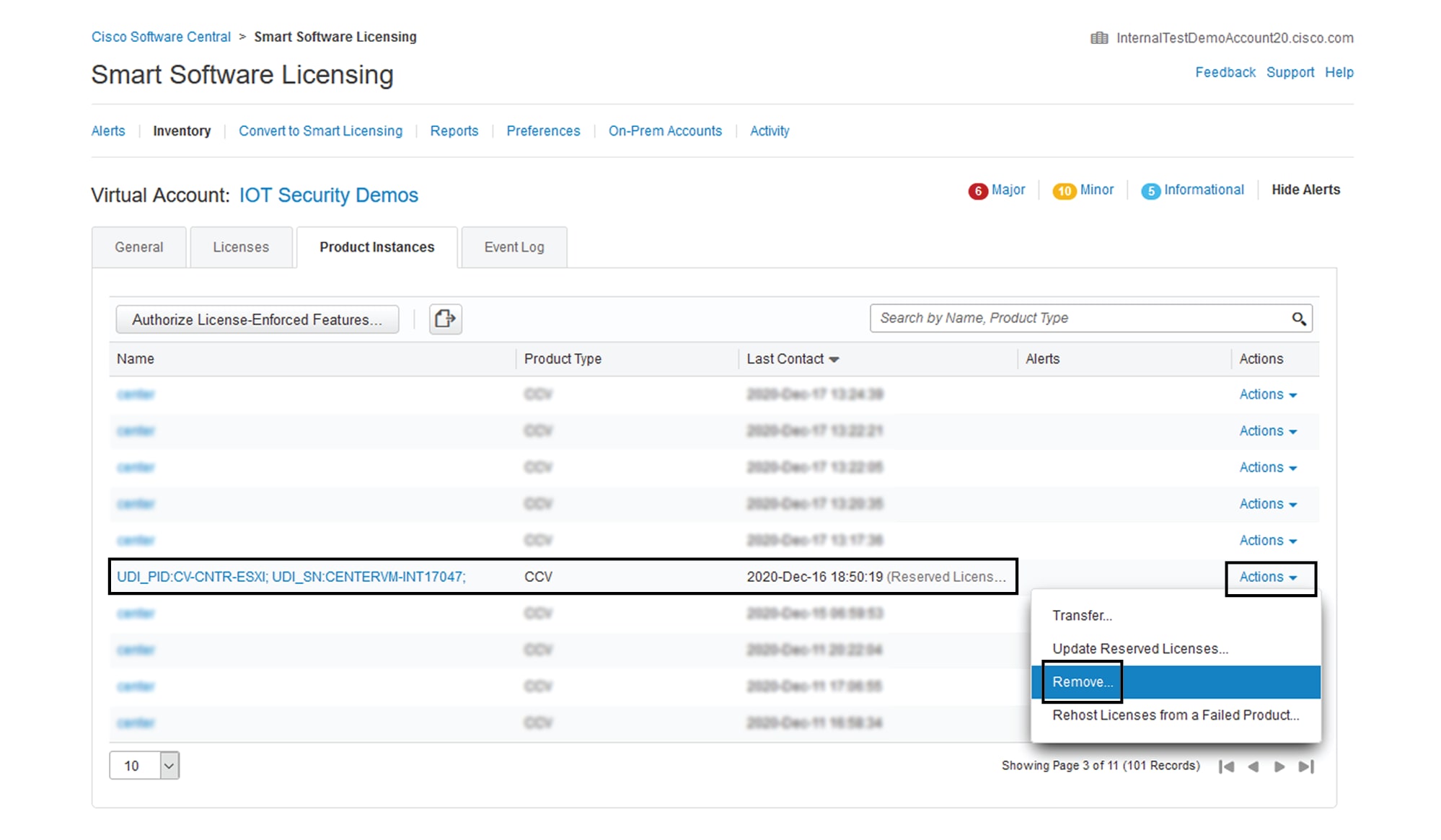Go to first page of records
This screenshot has height=840, width=1441.
pos(1226,766)
